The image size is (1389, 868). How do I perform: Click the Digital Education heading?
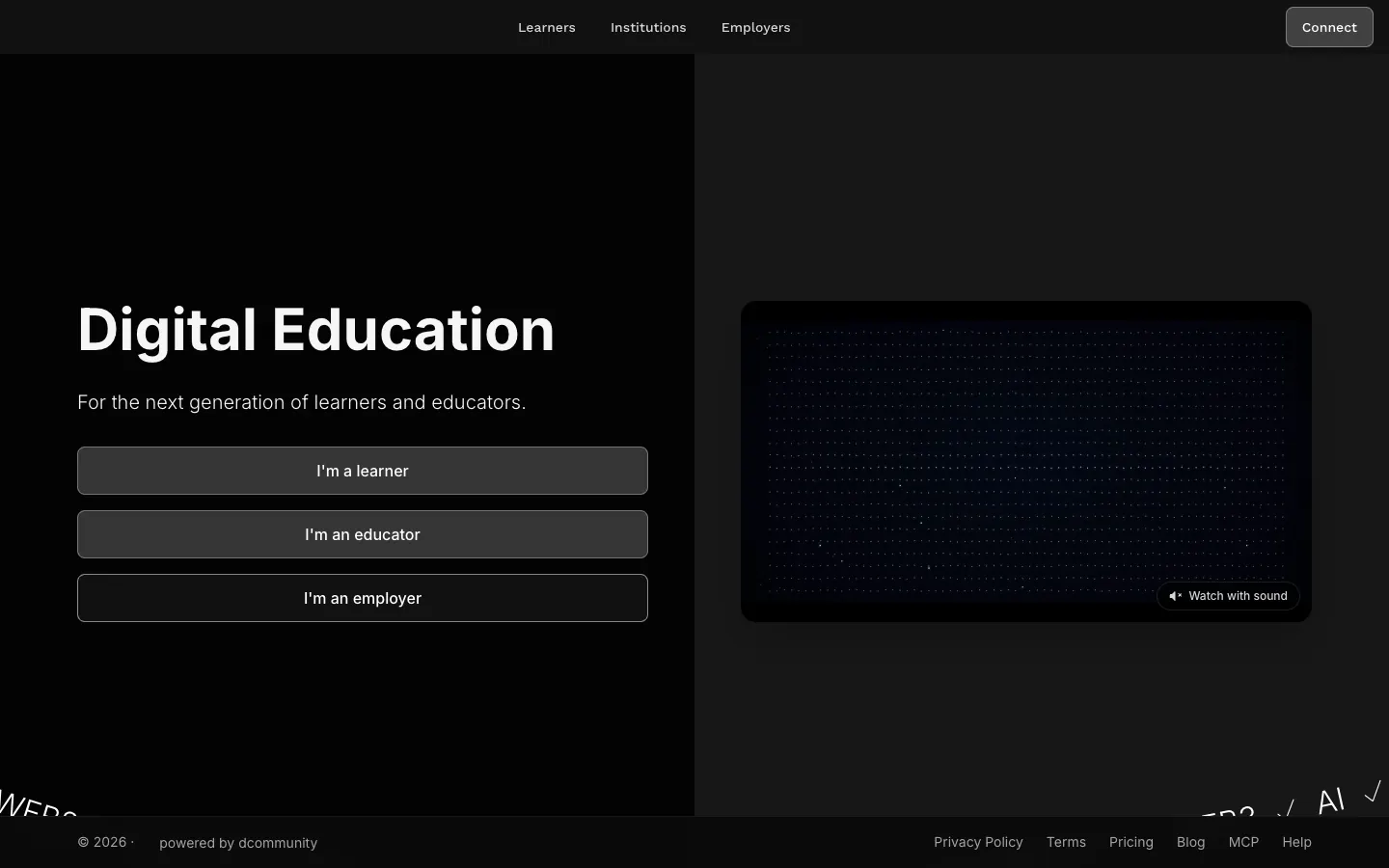[316, 330]
